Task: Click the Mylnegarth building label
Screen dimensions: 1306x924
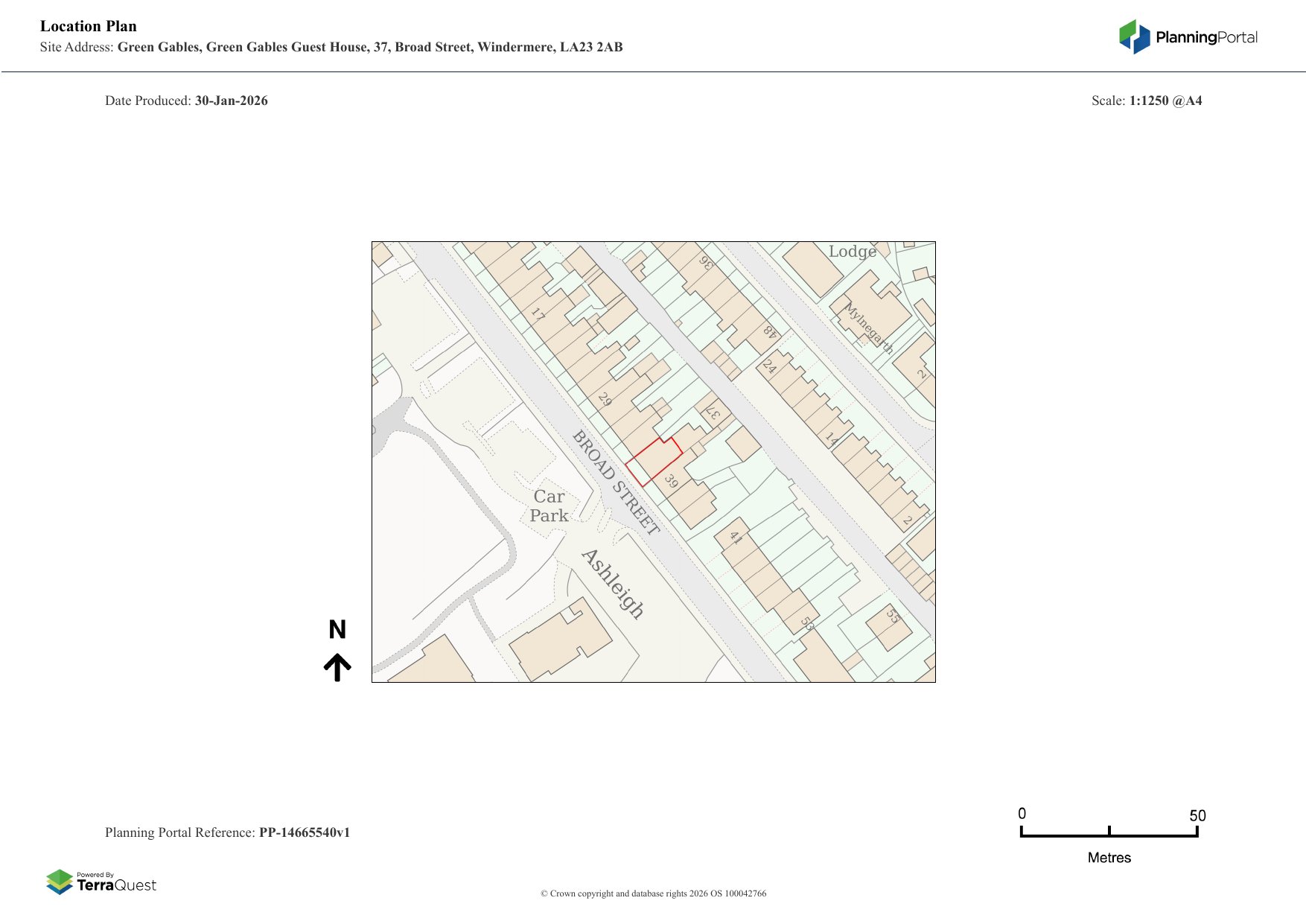Action: pos(868,328)
